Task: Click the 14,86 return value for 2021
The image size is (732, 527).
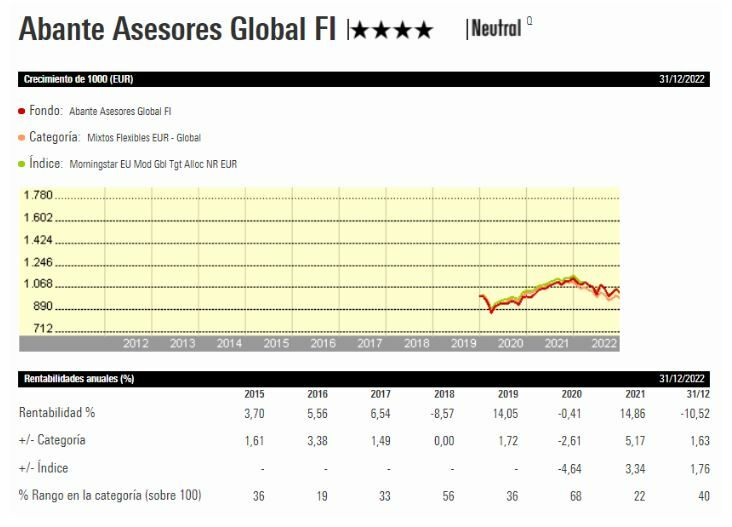Action: pyautogui.click(x=624, y=412)
